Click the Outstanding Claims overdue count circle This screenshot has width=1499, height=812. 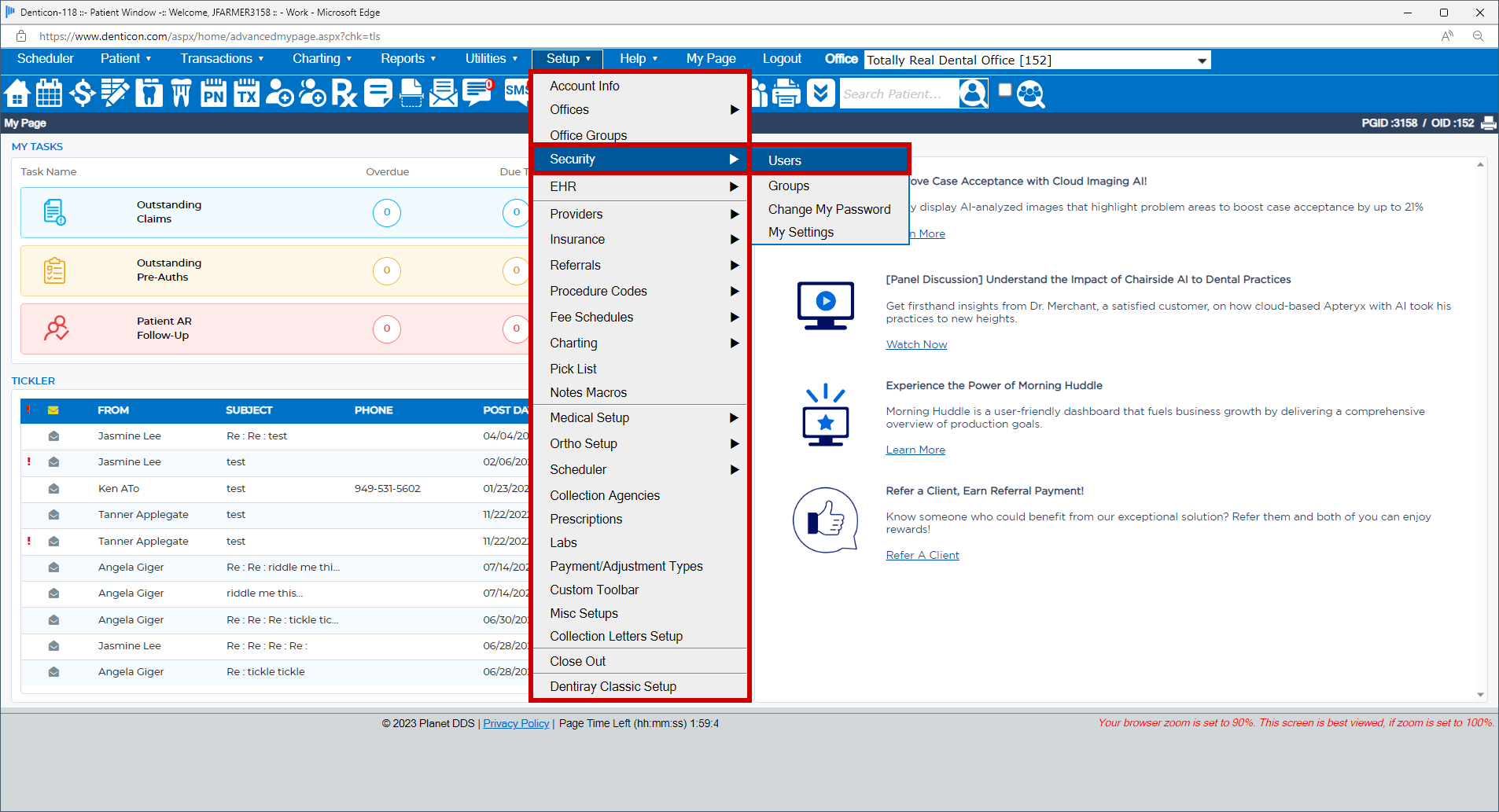tap(386, 212)
